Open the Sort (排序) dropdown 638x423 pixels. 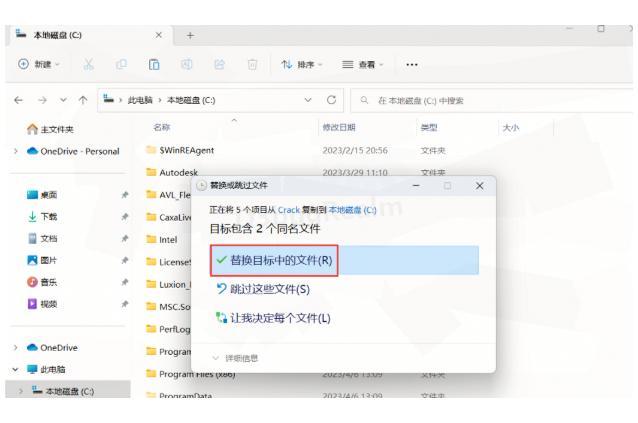coord(302,64)
